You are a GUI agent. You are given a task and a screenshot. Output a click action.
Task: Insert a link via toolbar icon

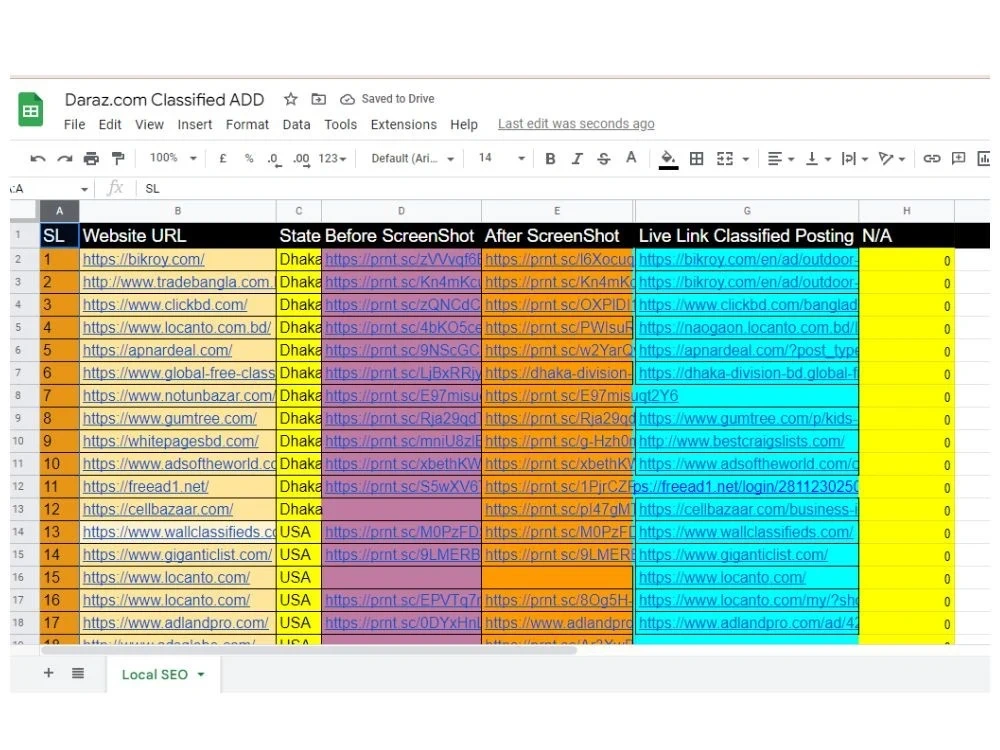coord(931,159)
